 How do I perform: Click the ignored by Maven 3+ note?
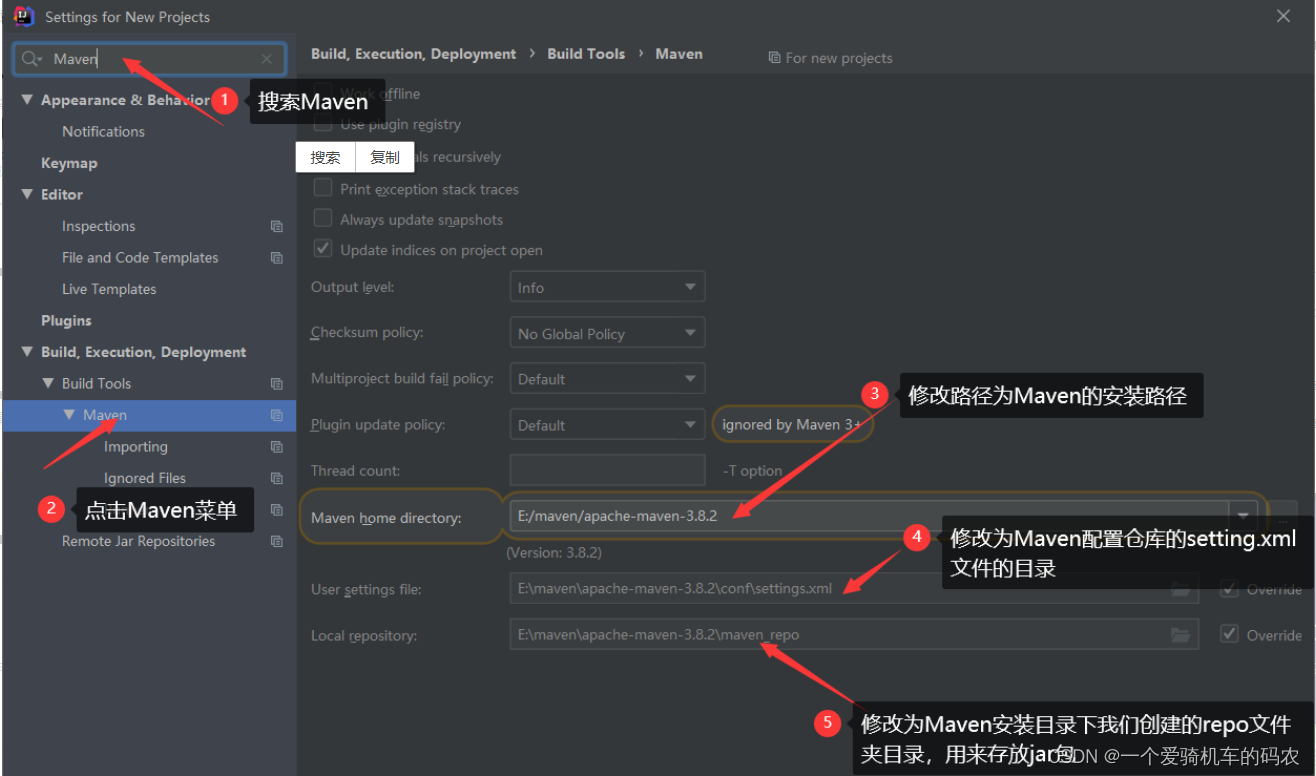pos(791,425)
